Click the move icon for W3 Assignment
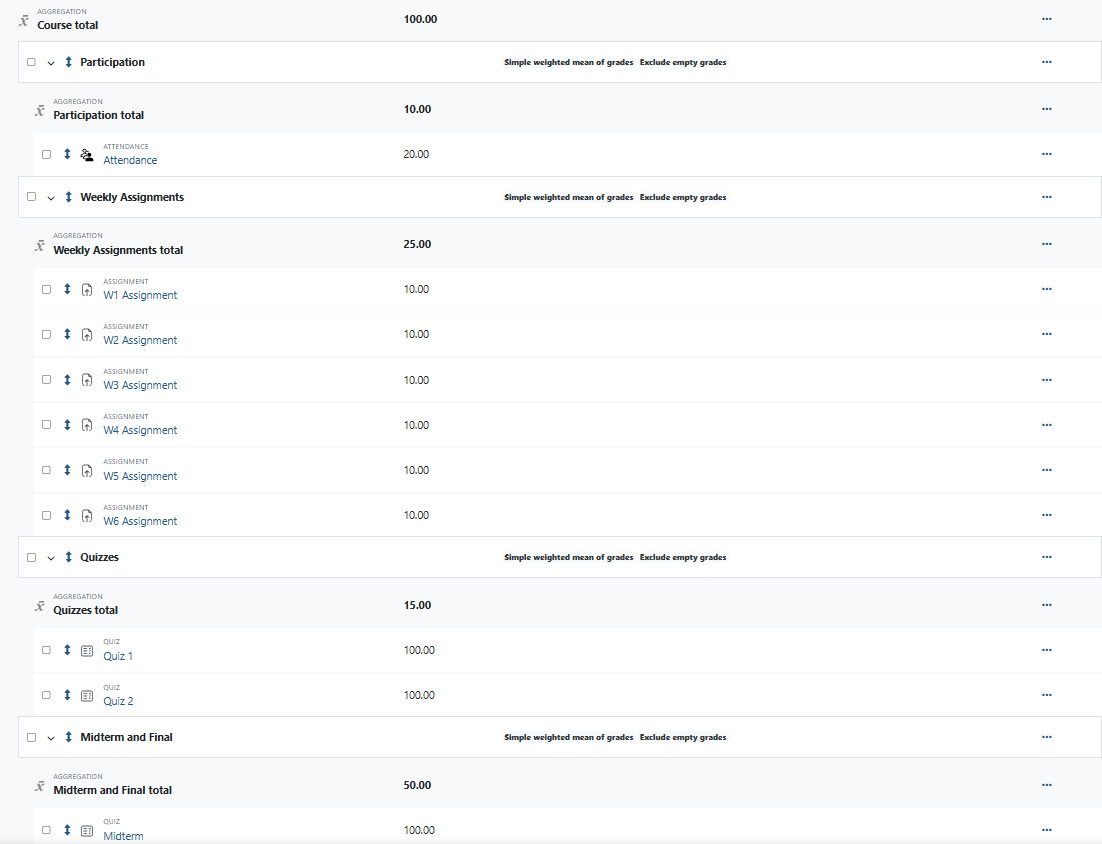 (x=67, y=380)
